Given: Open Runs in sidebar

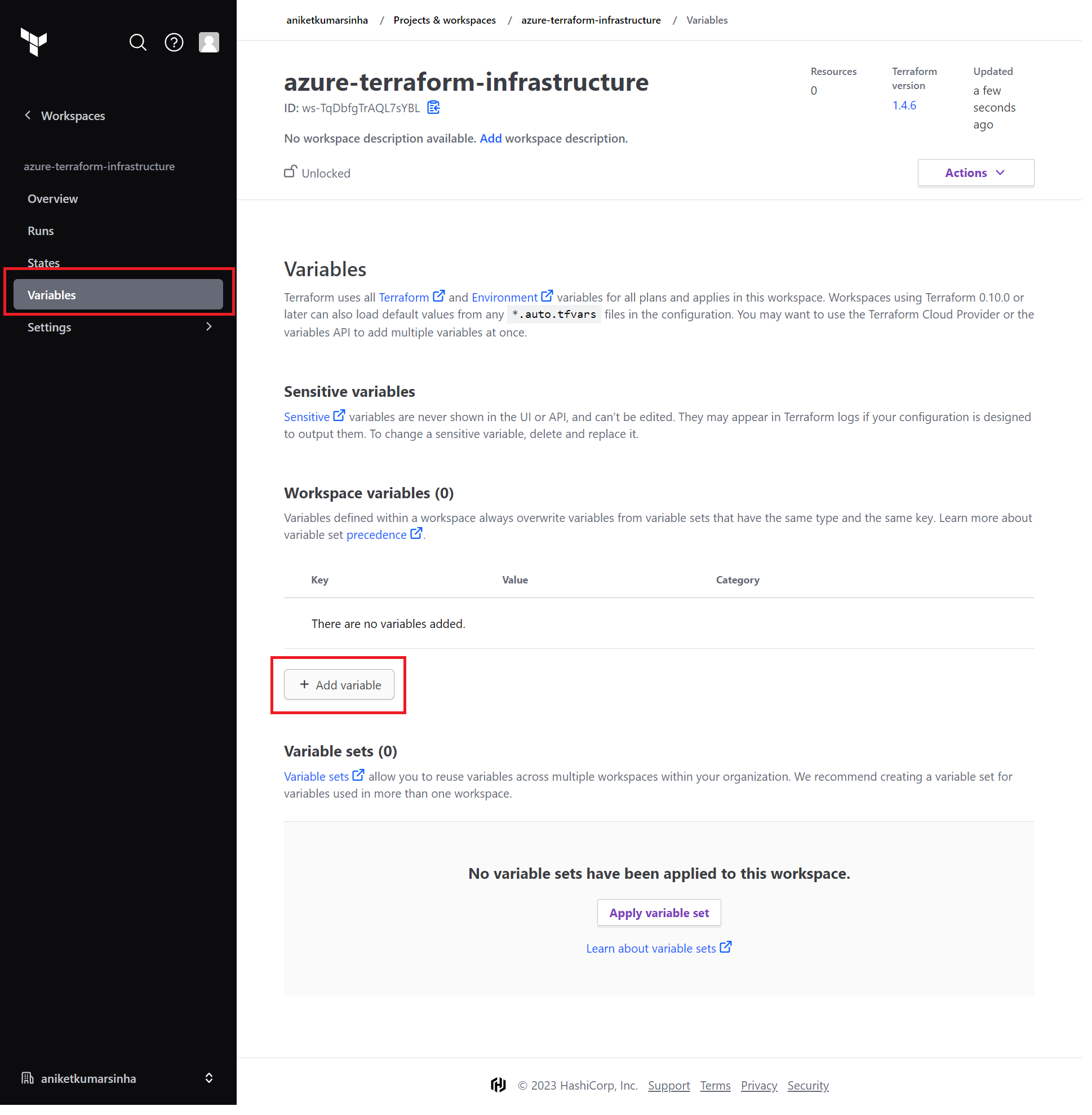Looking at the screenshot, I should pyautogui.click(x=41, y=231).
